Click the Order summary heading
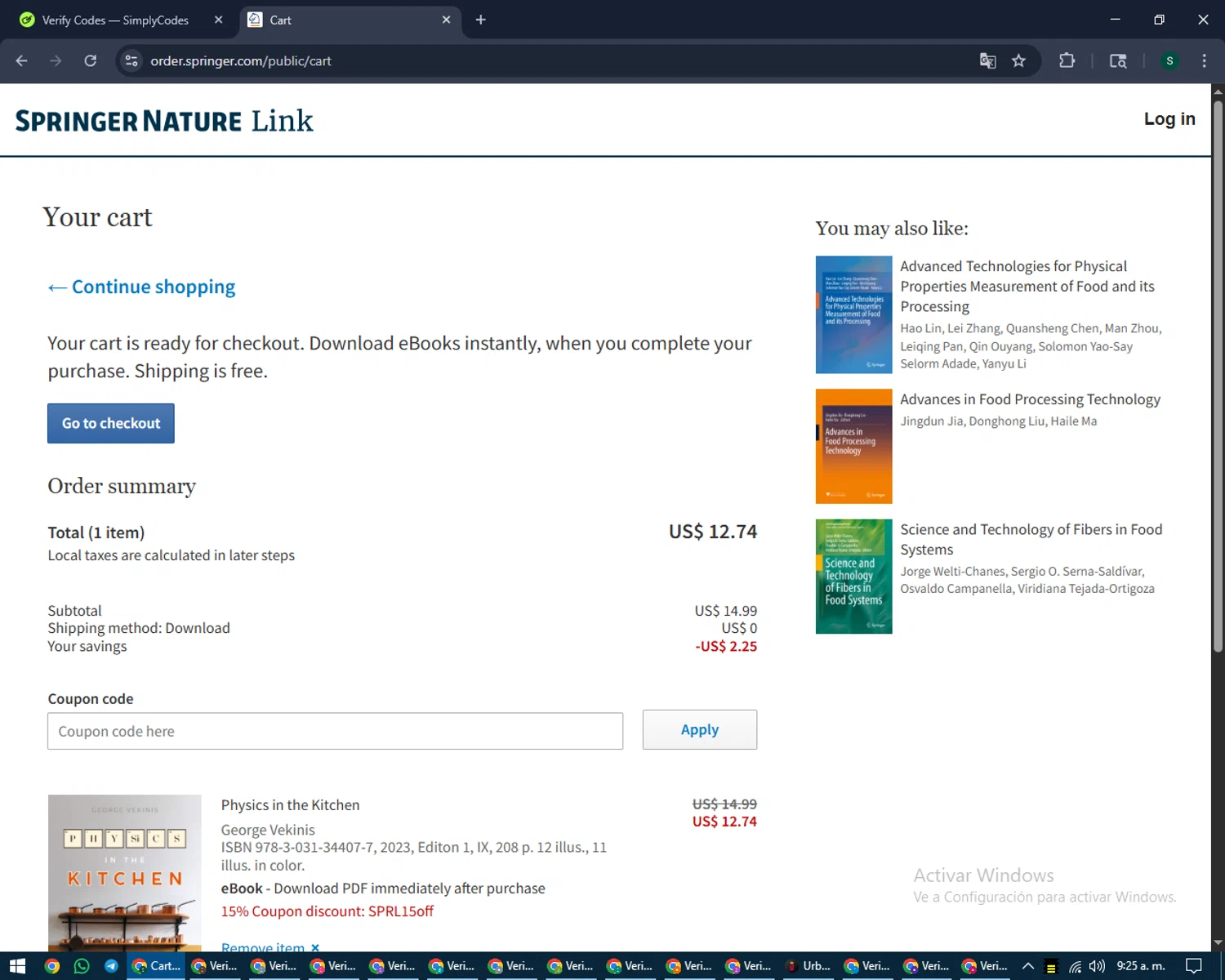The image size is (1225, 980). [x=122, y=486]
